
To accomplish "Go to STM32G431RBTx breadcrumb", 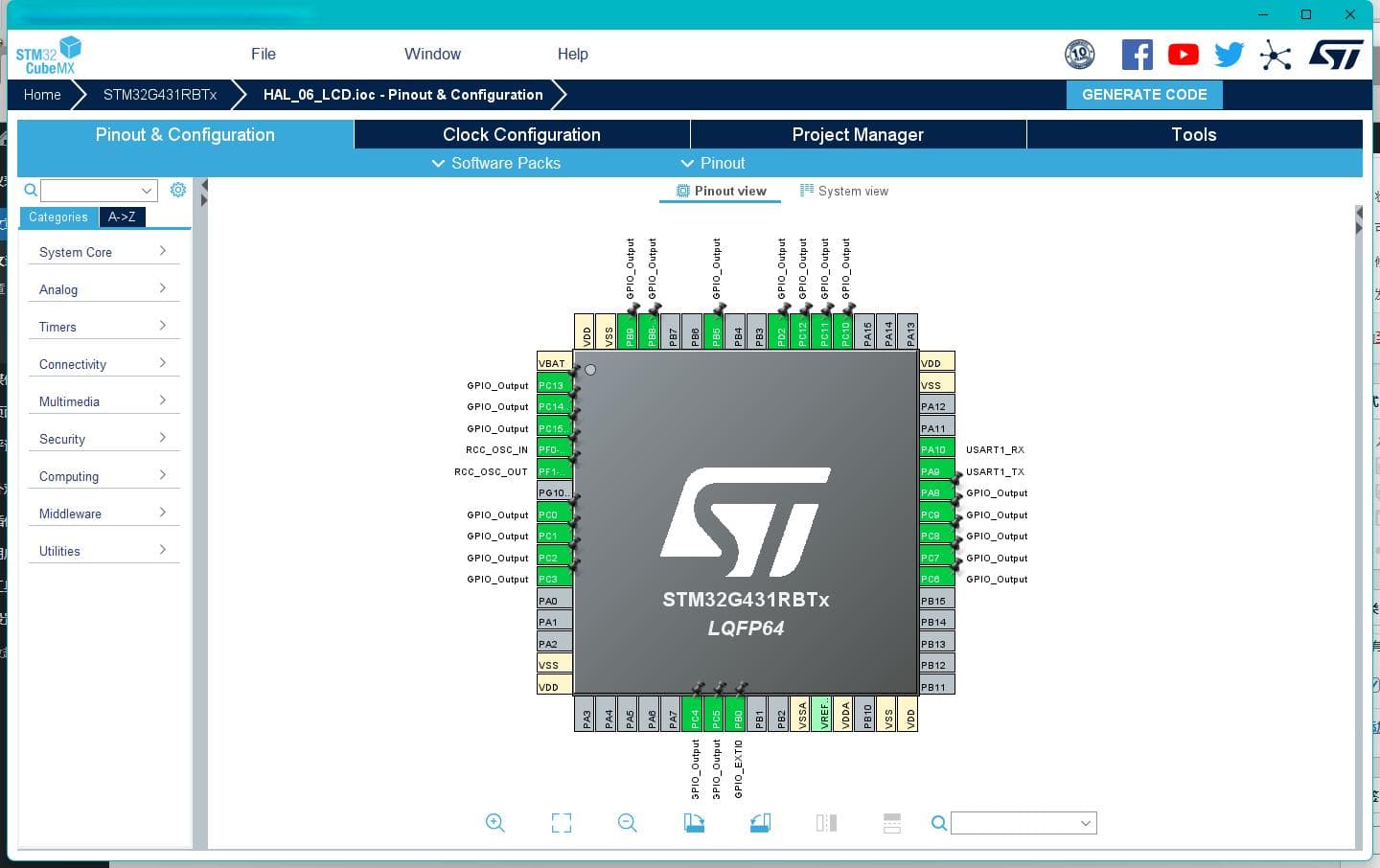I will 160,94.
